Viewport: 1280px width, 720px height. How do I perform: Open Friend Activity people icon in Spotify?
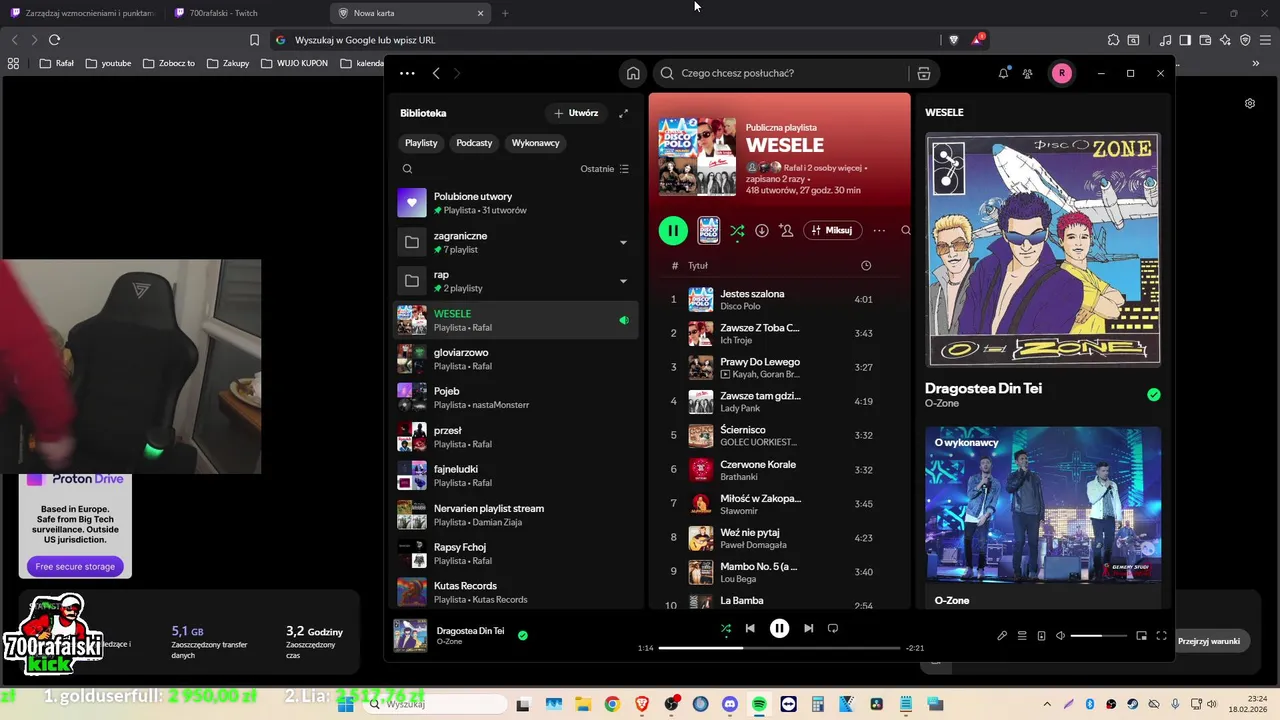1027,73
